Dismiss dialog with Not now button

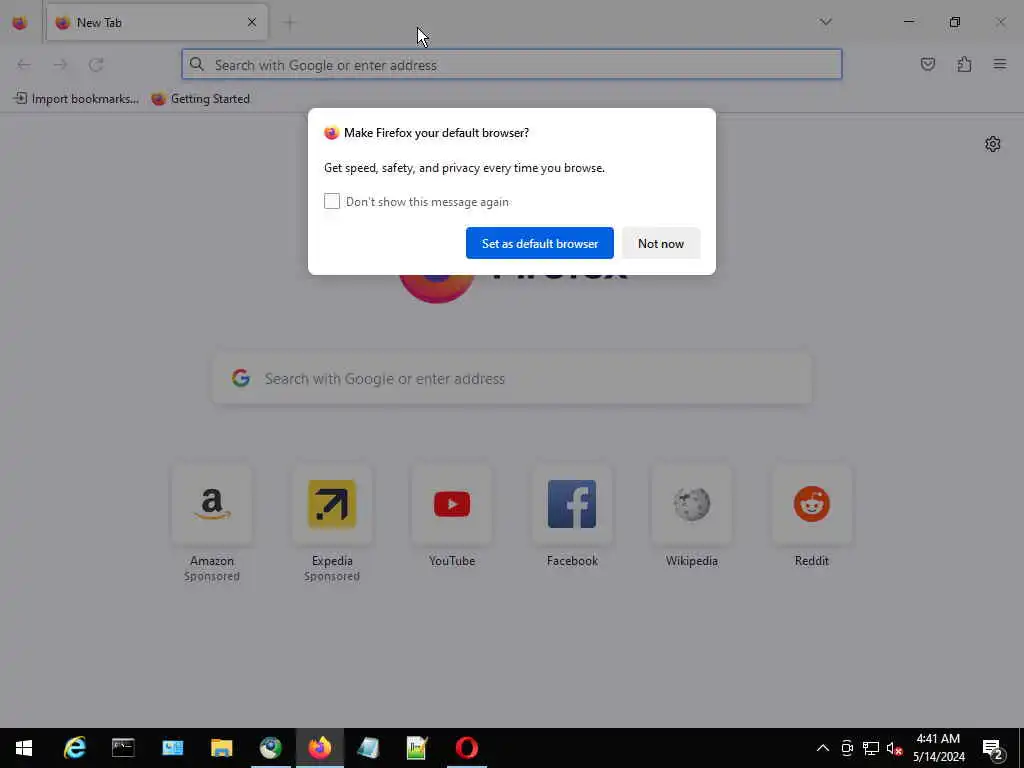(x=661, y=243)
